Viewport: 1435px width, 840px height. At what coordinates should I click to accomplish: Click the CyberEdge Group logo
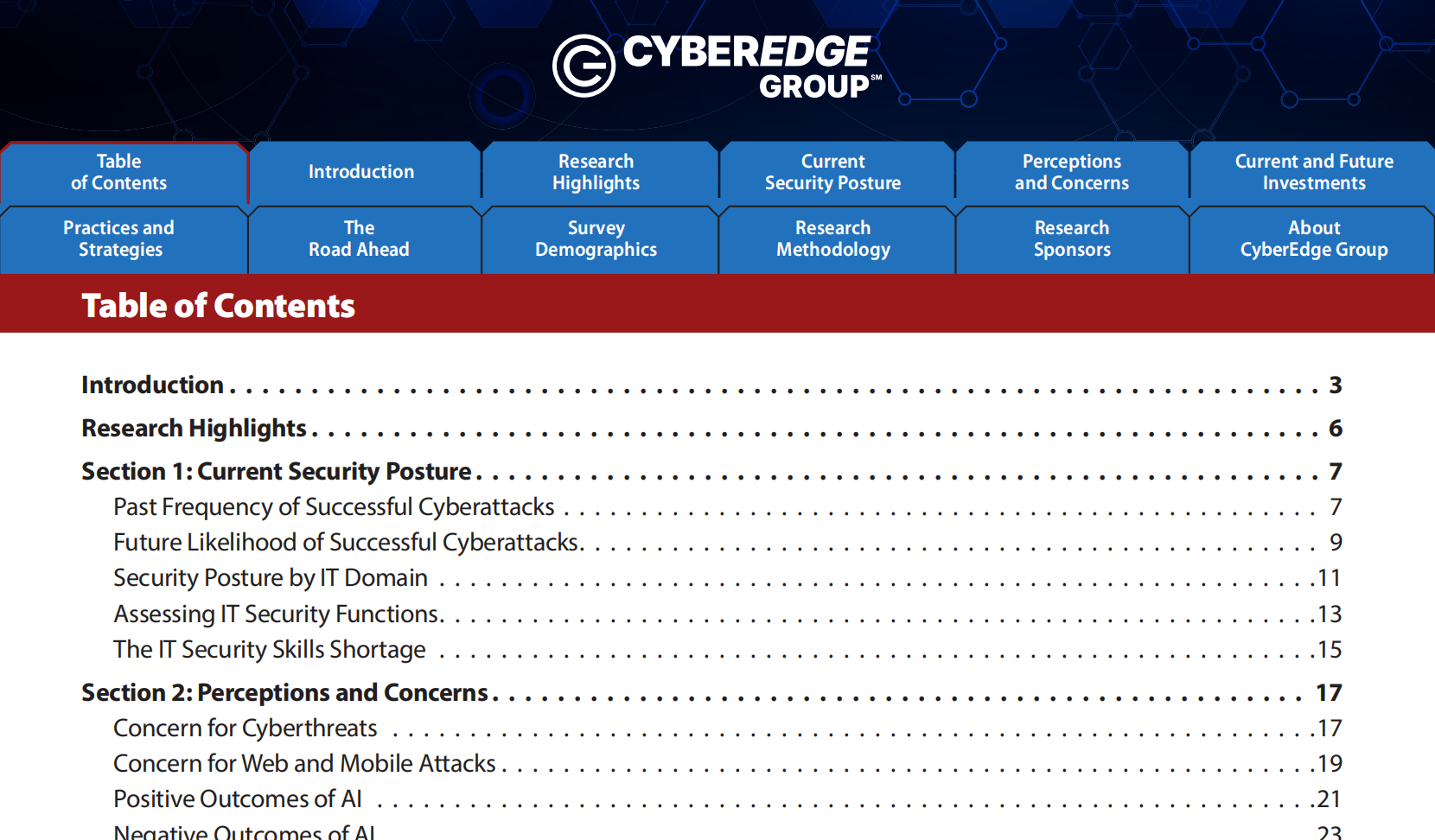pyautogui.click(x=717, y=66)
